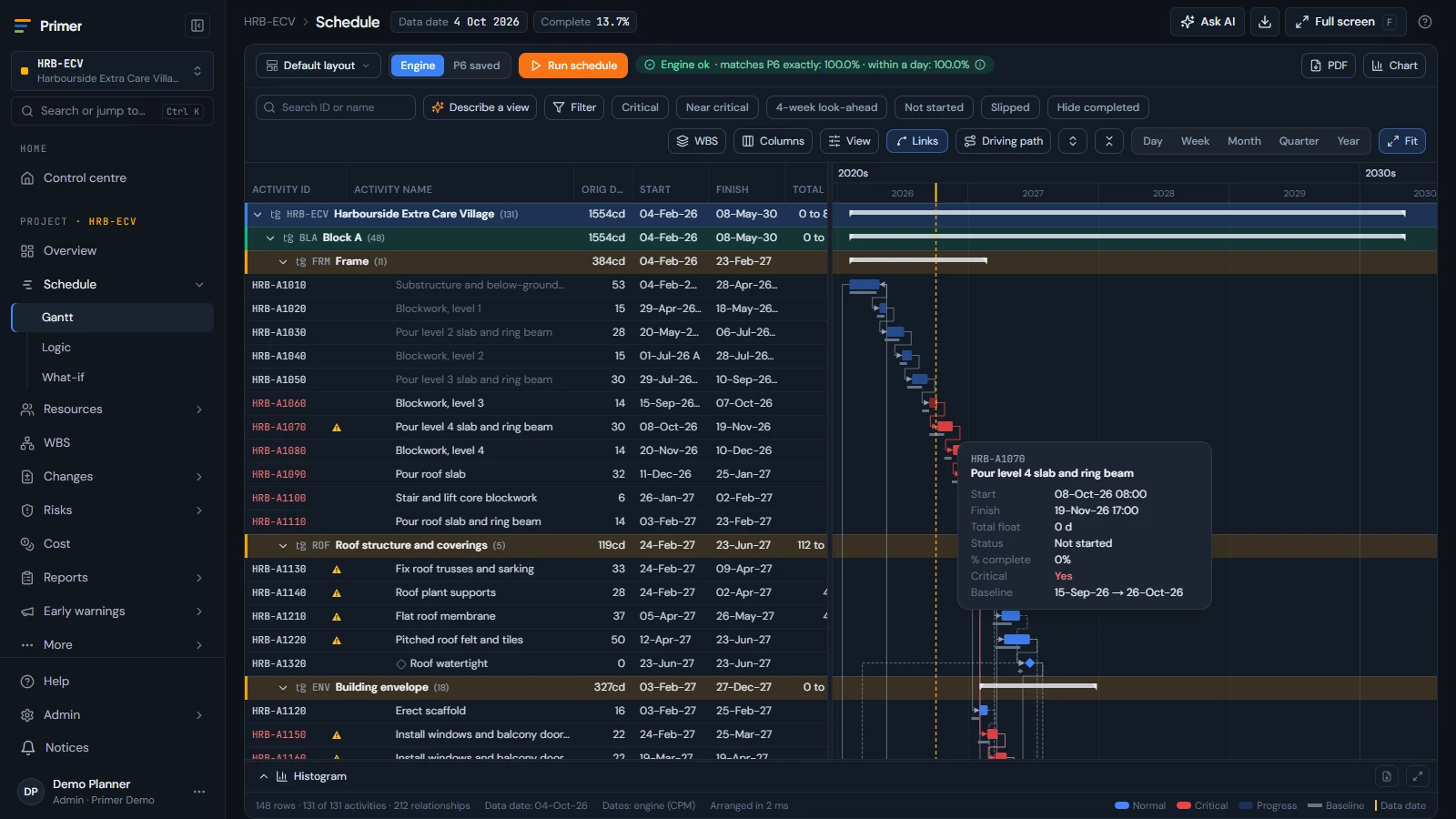
Task: Select the Logic sub-menu item
Action: click(56, 348)
